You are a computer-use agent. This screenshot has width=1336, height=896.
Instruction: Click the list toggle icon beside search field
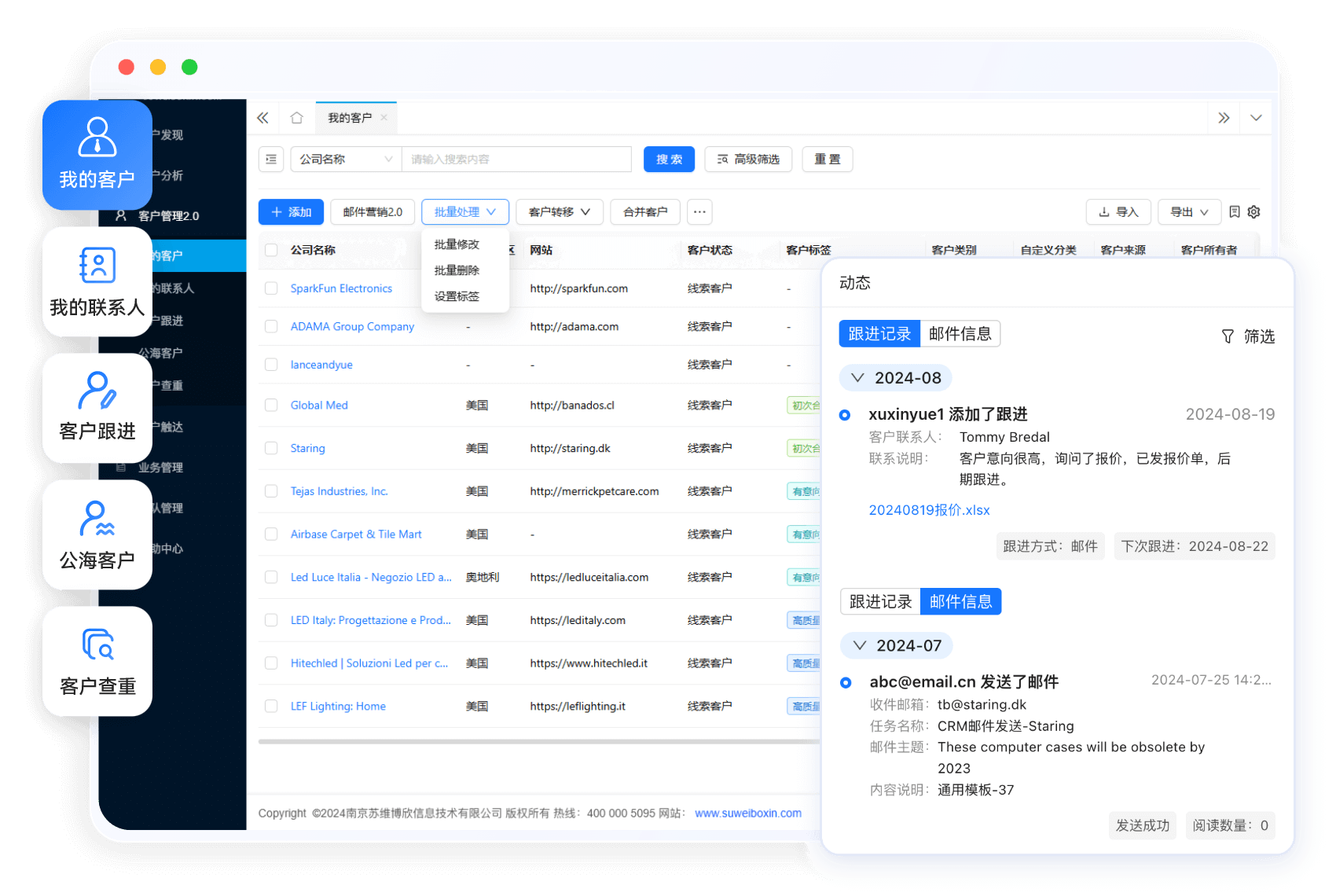[271, 160]
